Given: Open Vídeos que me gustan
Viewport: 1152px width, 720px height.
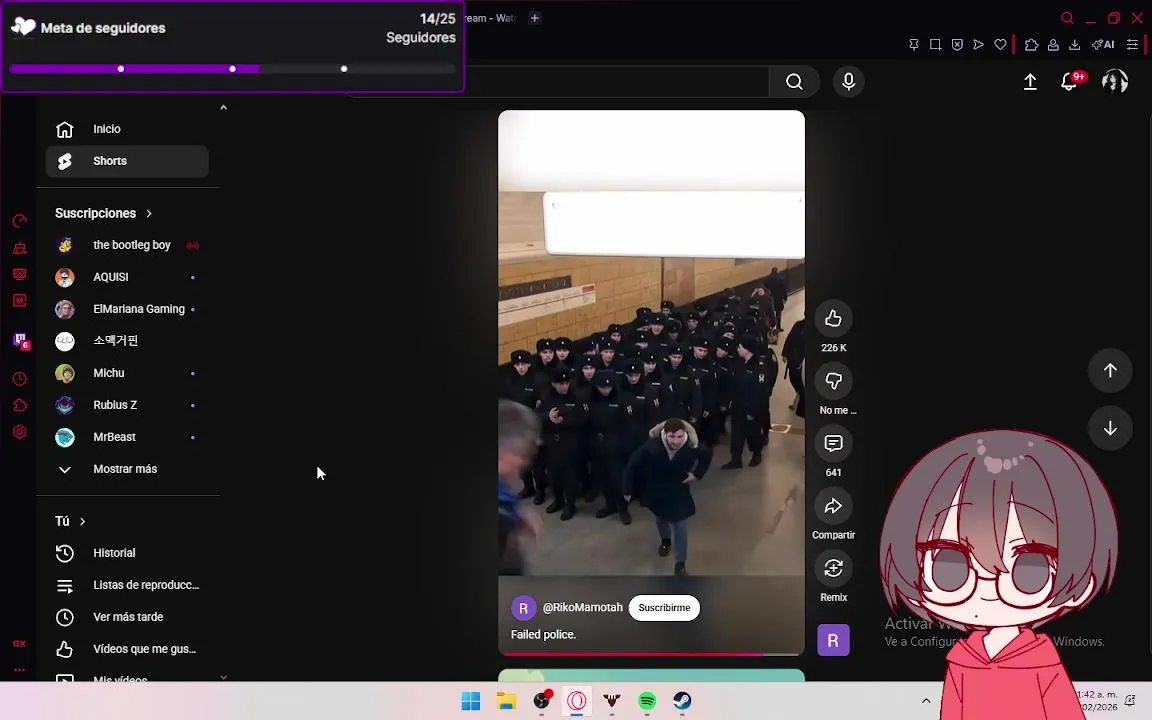Looking at the screenshot, I should pyautogui.click(x=127, y=649).
